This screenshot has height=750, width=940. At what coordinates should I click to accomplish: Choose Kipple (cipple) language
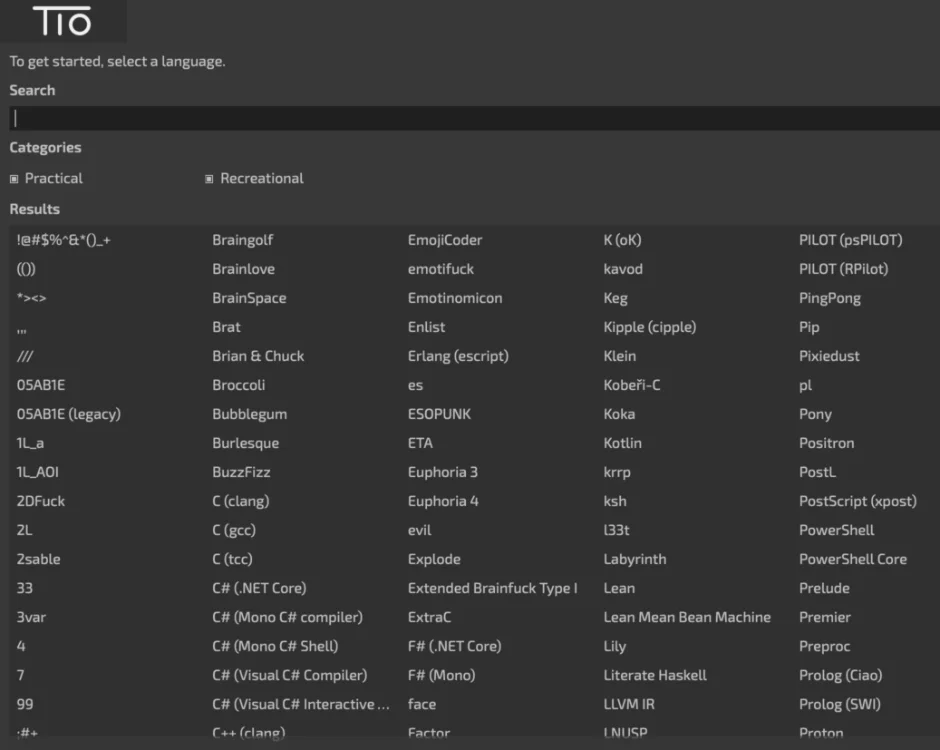(x=650, y=327)
